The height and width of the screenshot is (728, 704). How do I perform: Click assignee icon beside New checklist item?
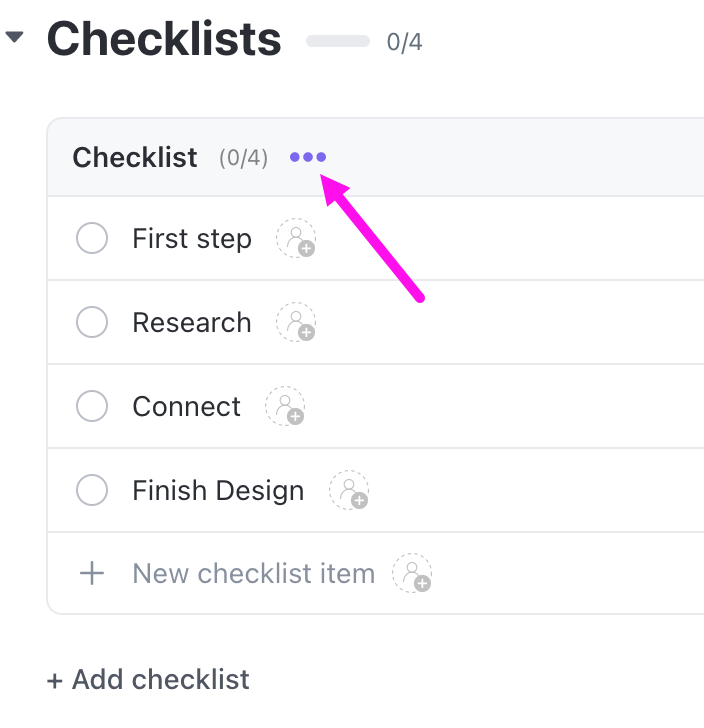(x=412, y=574)
